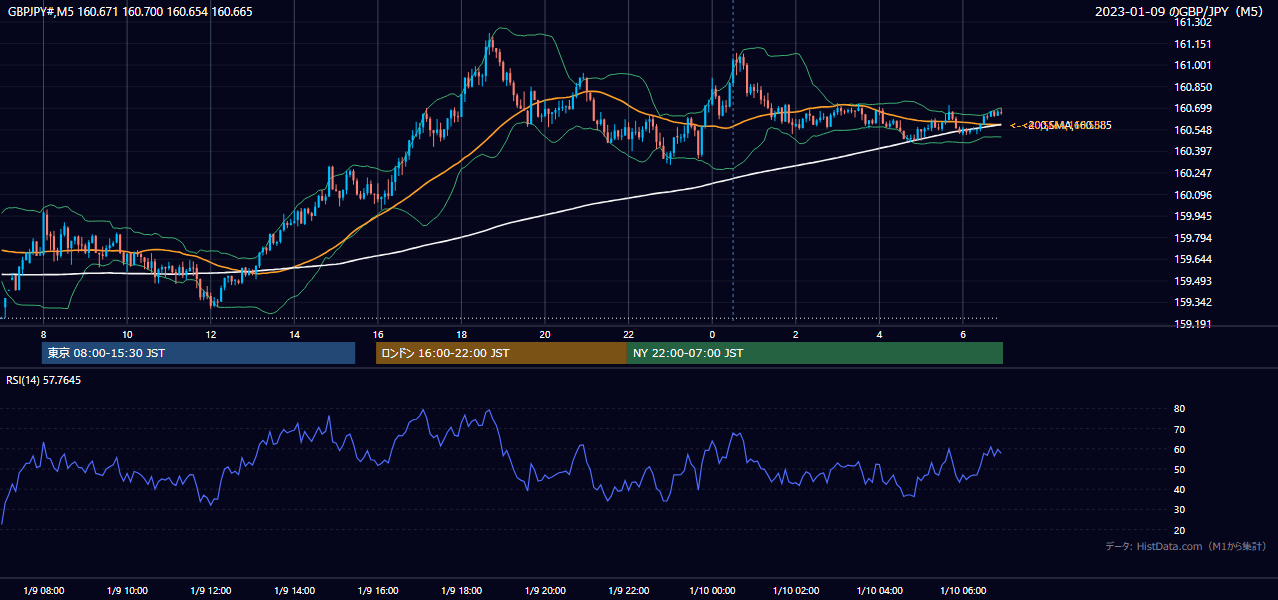Click hour tick 12 under price chart
Viewport: 1278px width, 600px height.
pos(210,334)
